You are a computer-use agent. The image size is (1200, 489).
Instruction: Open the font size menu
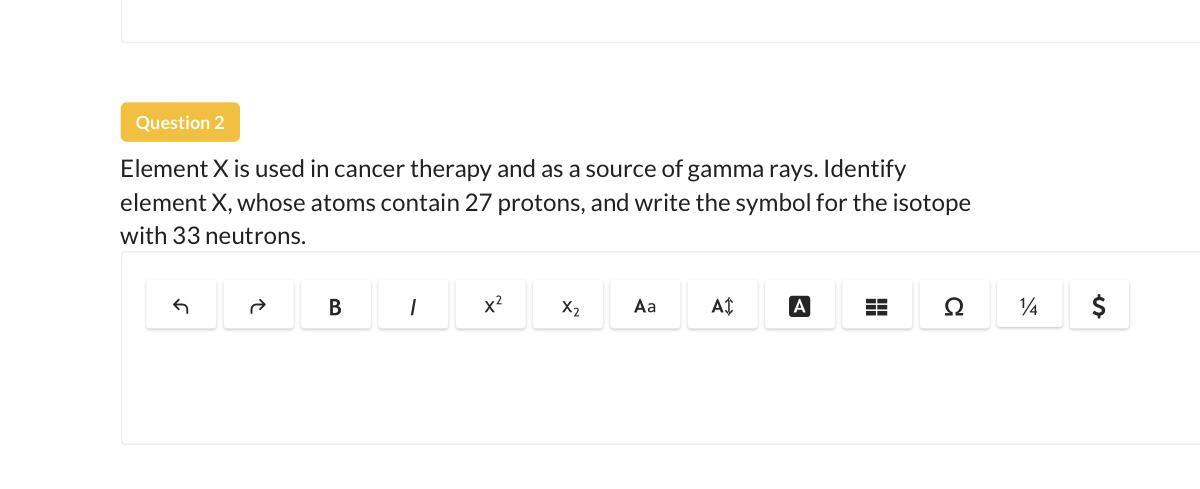click(722, 306)
